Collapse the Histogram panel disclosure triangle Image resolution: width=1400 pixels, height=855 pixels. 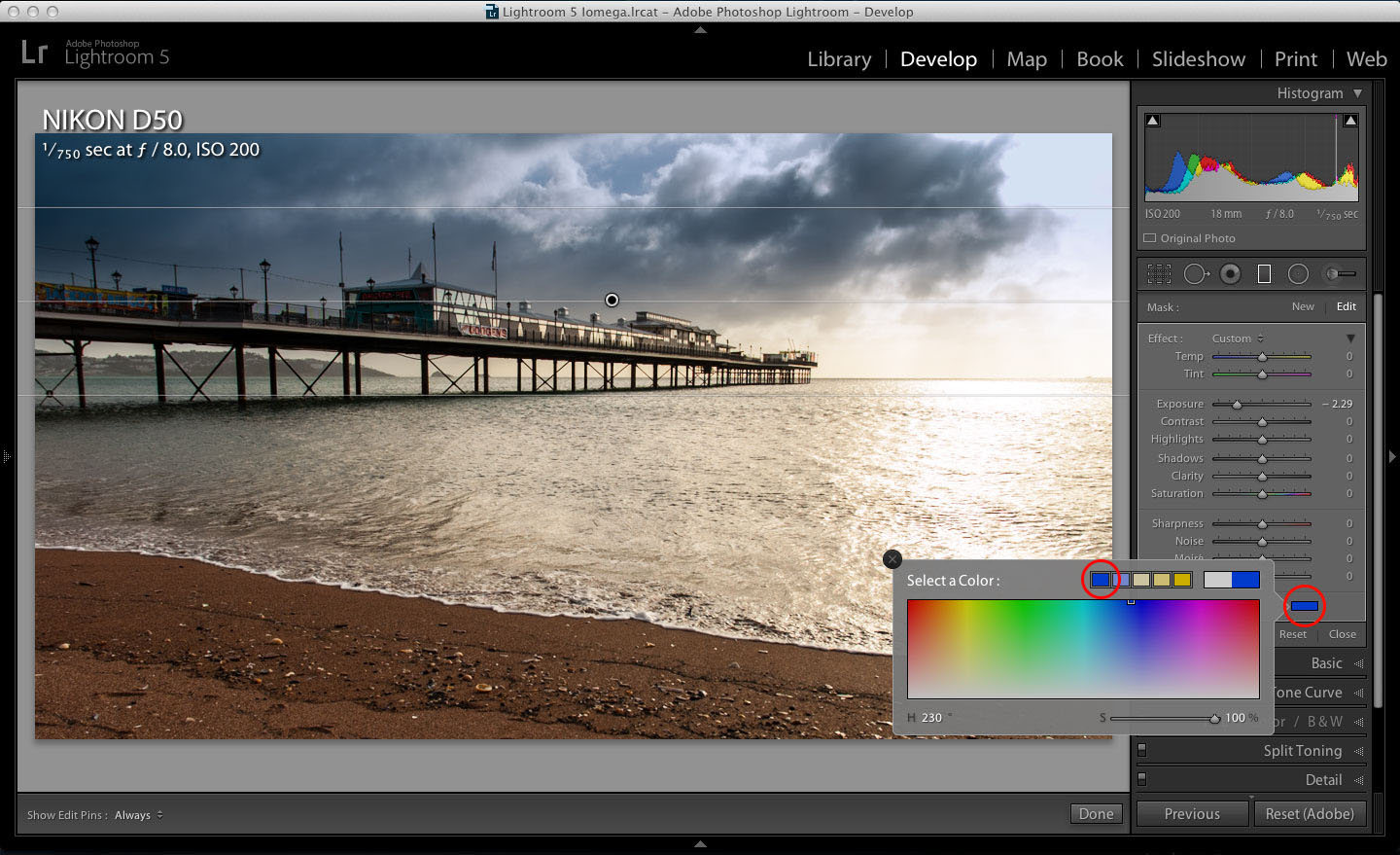[x=1357, y=92]
